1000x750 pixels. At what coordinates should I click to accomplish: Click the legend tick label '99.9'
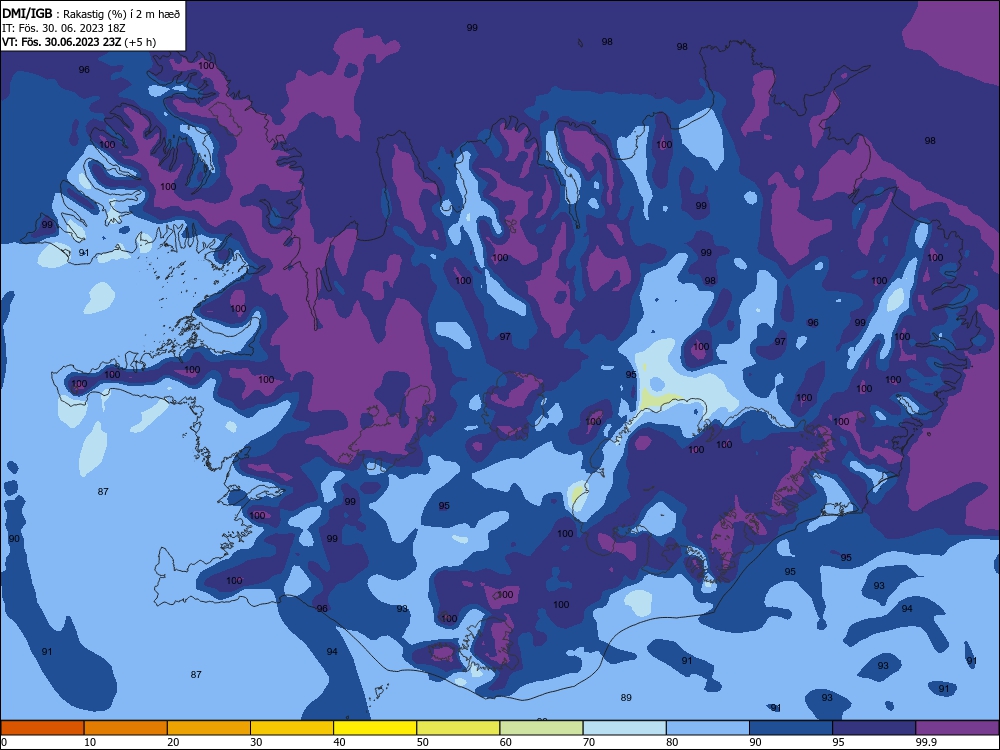pyautogui.click(x=926, y=742)
